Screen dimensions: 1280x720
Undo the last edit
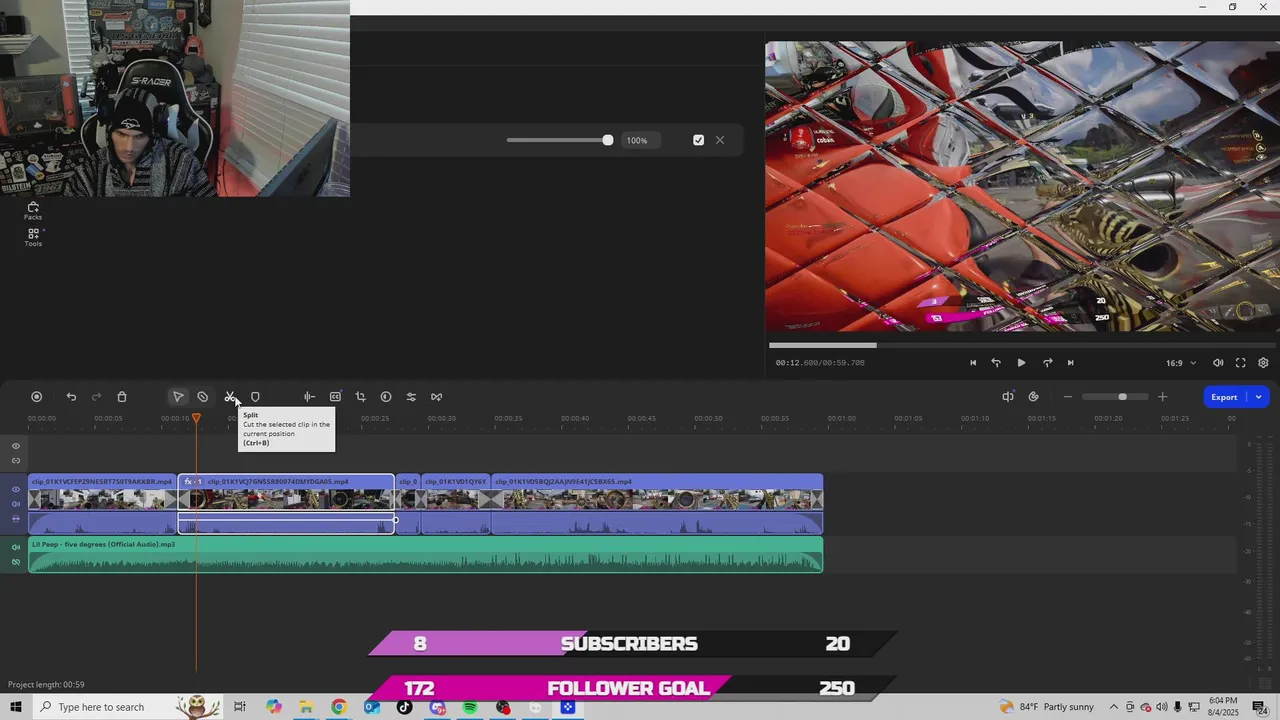[71, 397]
